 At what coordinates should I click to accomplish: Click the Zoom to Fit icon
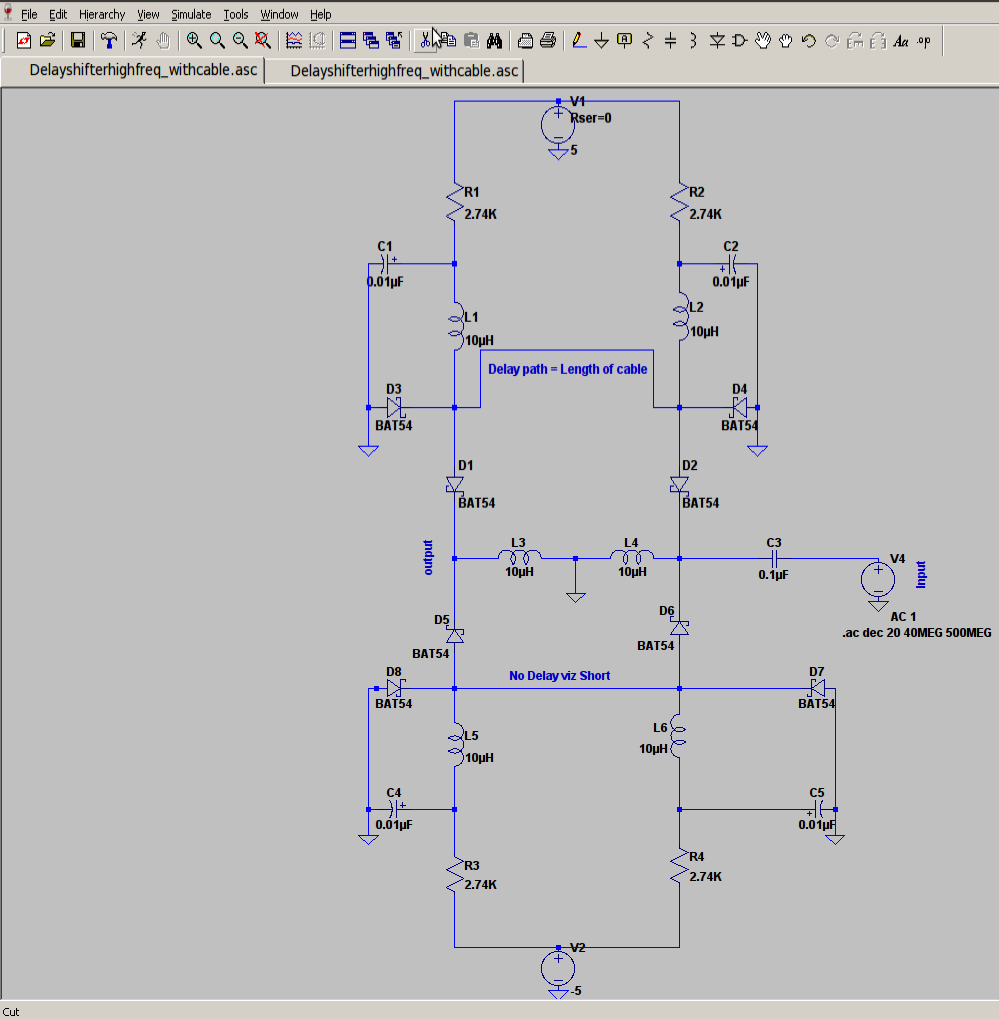263,41
